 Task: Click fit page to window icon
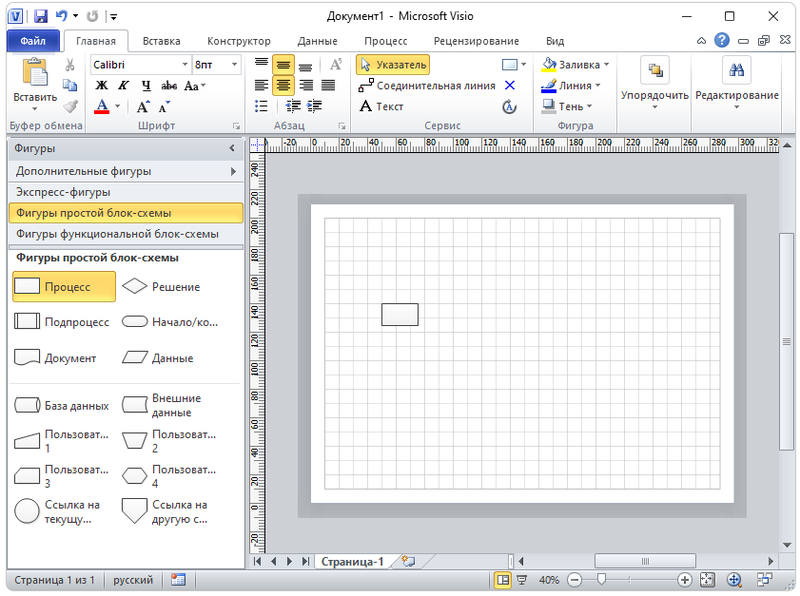click(x=708, y=580)
